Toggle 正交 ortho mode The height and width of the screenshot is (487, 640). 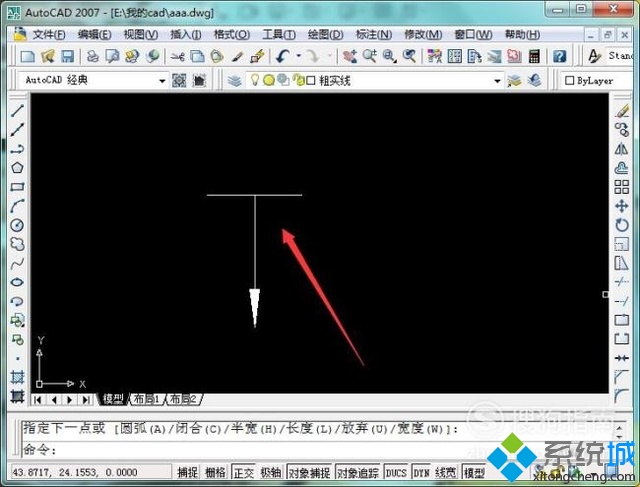(244, 472)
